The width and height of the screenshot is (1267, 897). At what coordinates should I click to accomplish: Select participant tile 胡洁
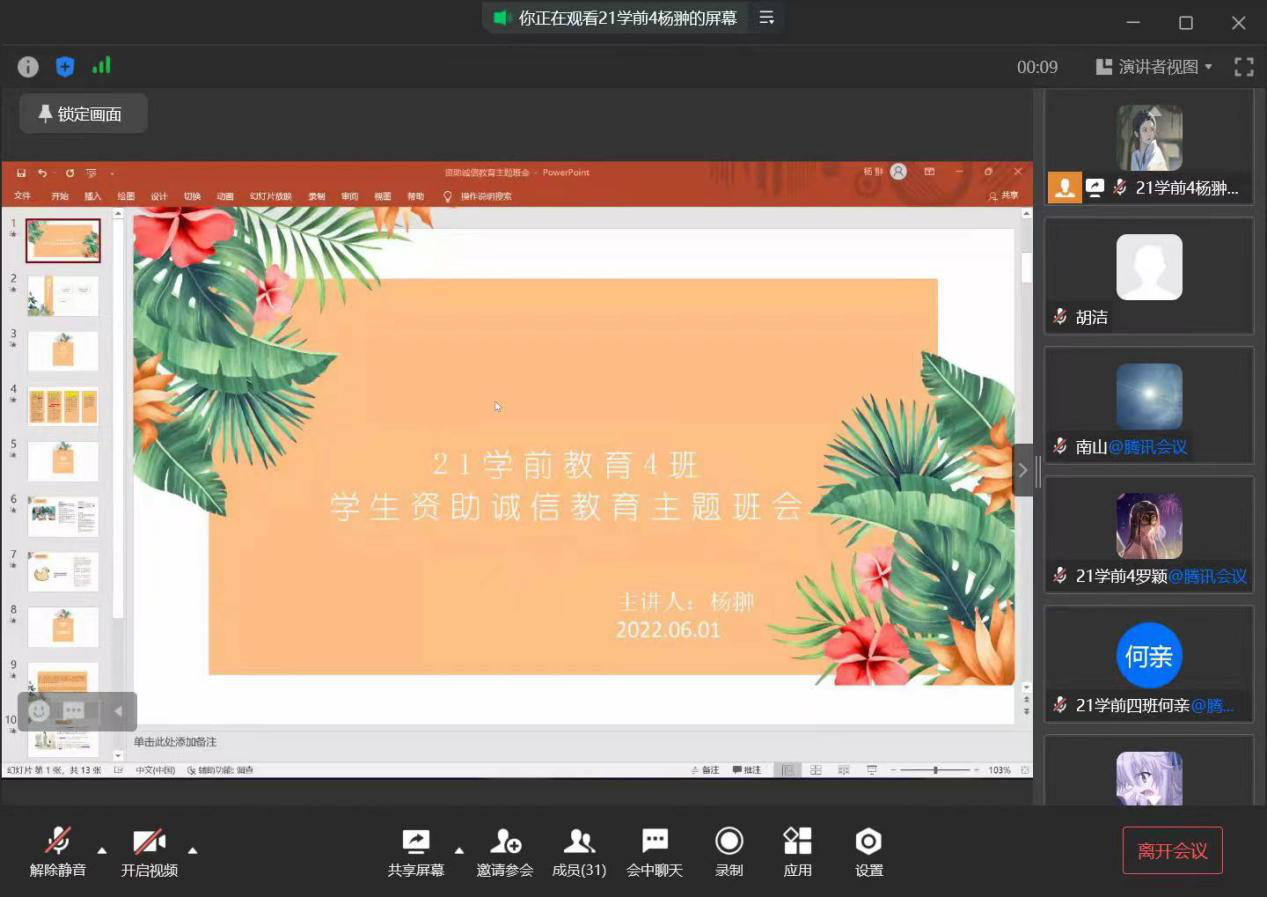click(1148, 276)
